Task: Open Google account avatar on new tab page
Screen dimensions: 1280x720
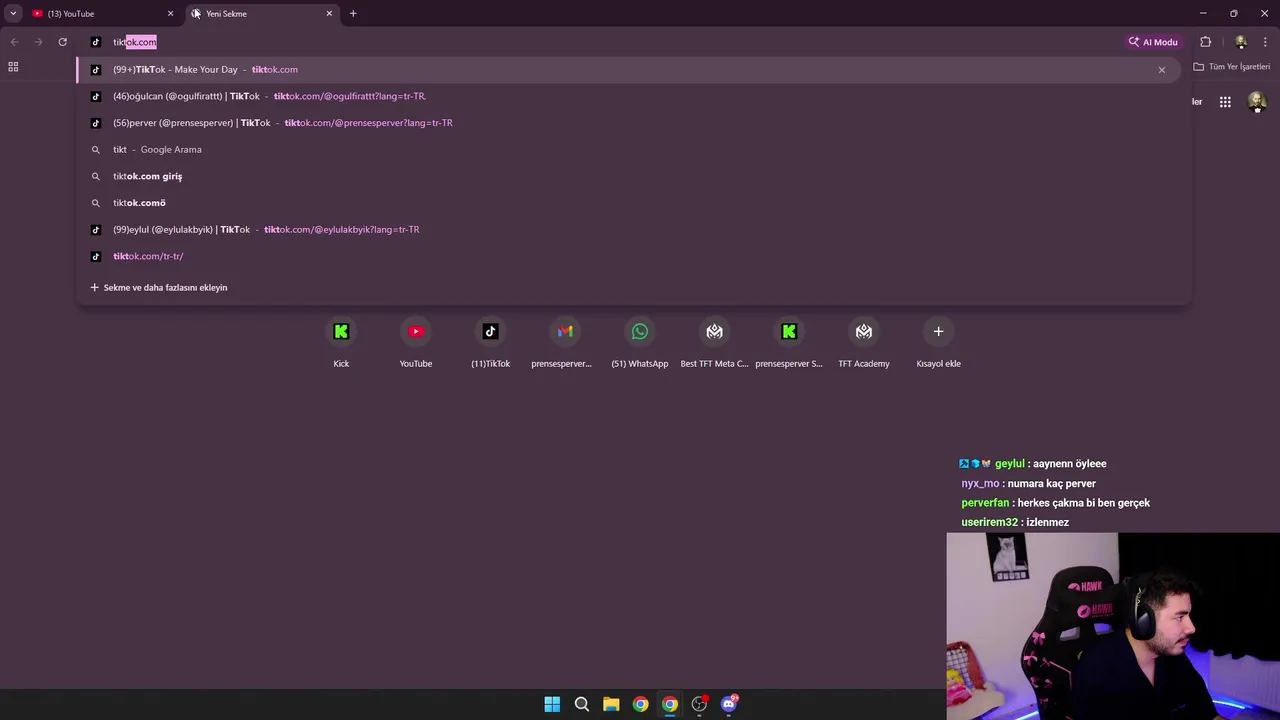Action: (1257, 102)
